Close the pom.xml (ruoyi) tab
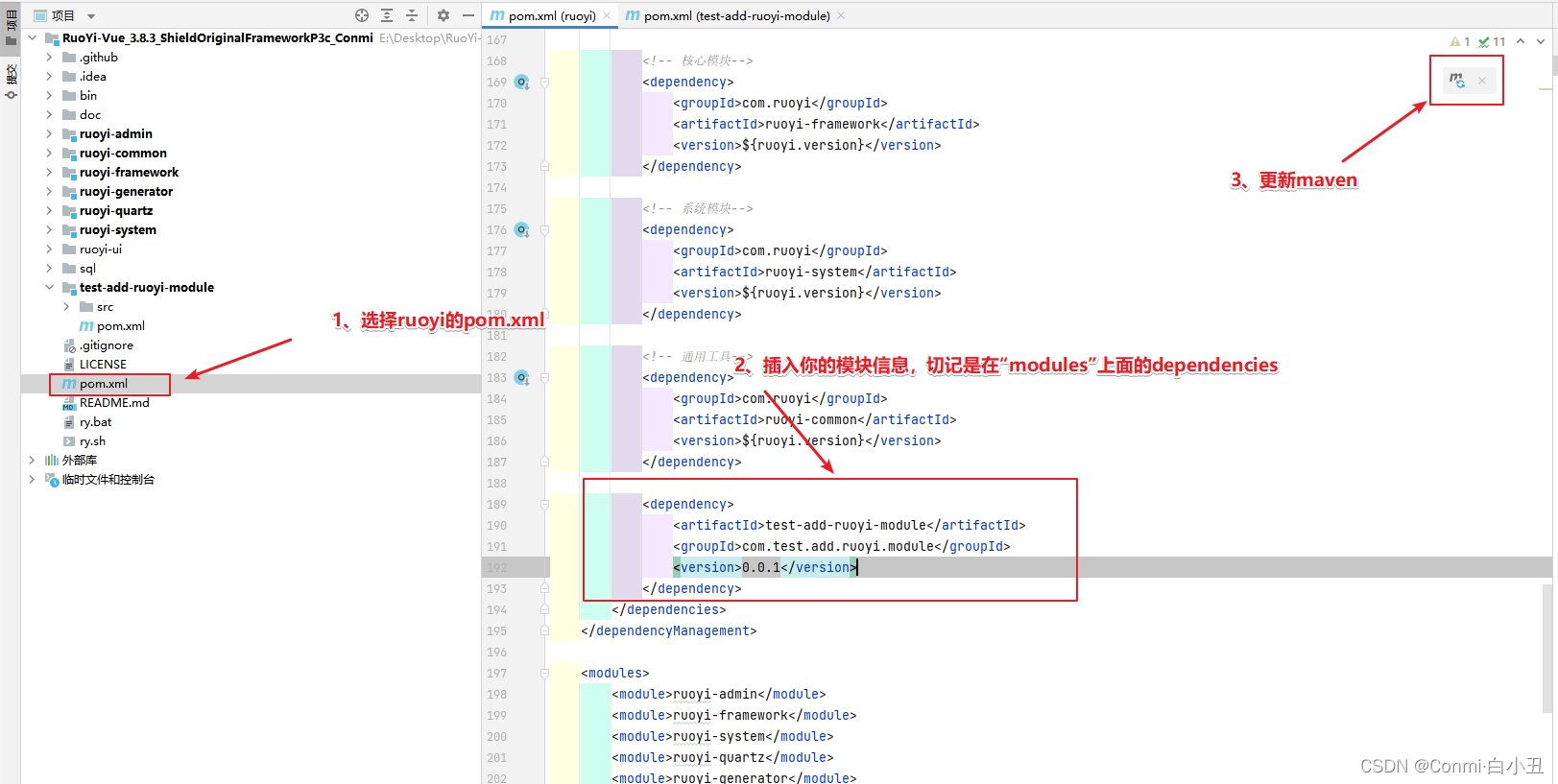This screenshot has height=784, width=1558. (607, 15)
